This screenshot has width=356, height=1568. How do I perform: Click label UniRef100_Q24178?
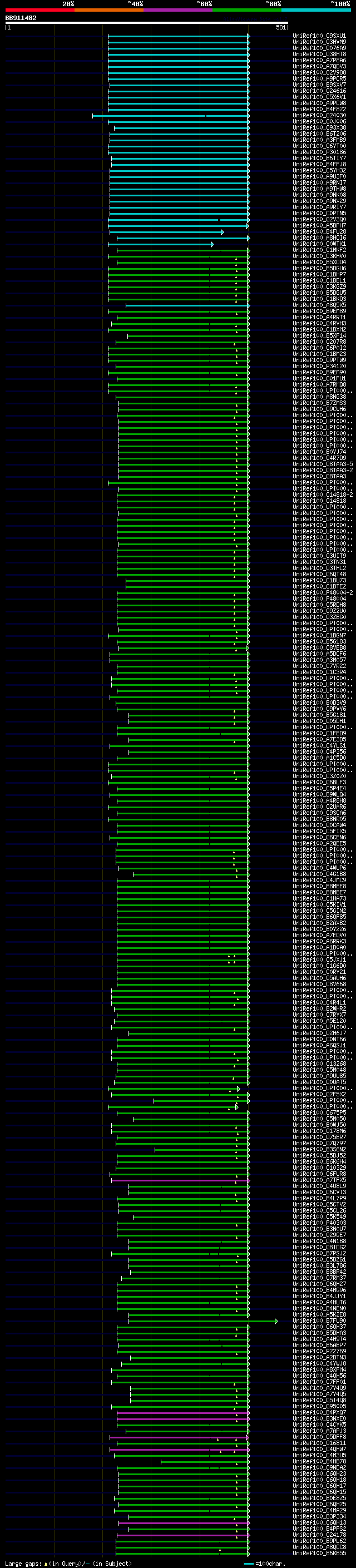point(319,1535)
